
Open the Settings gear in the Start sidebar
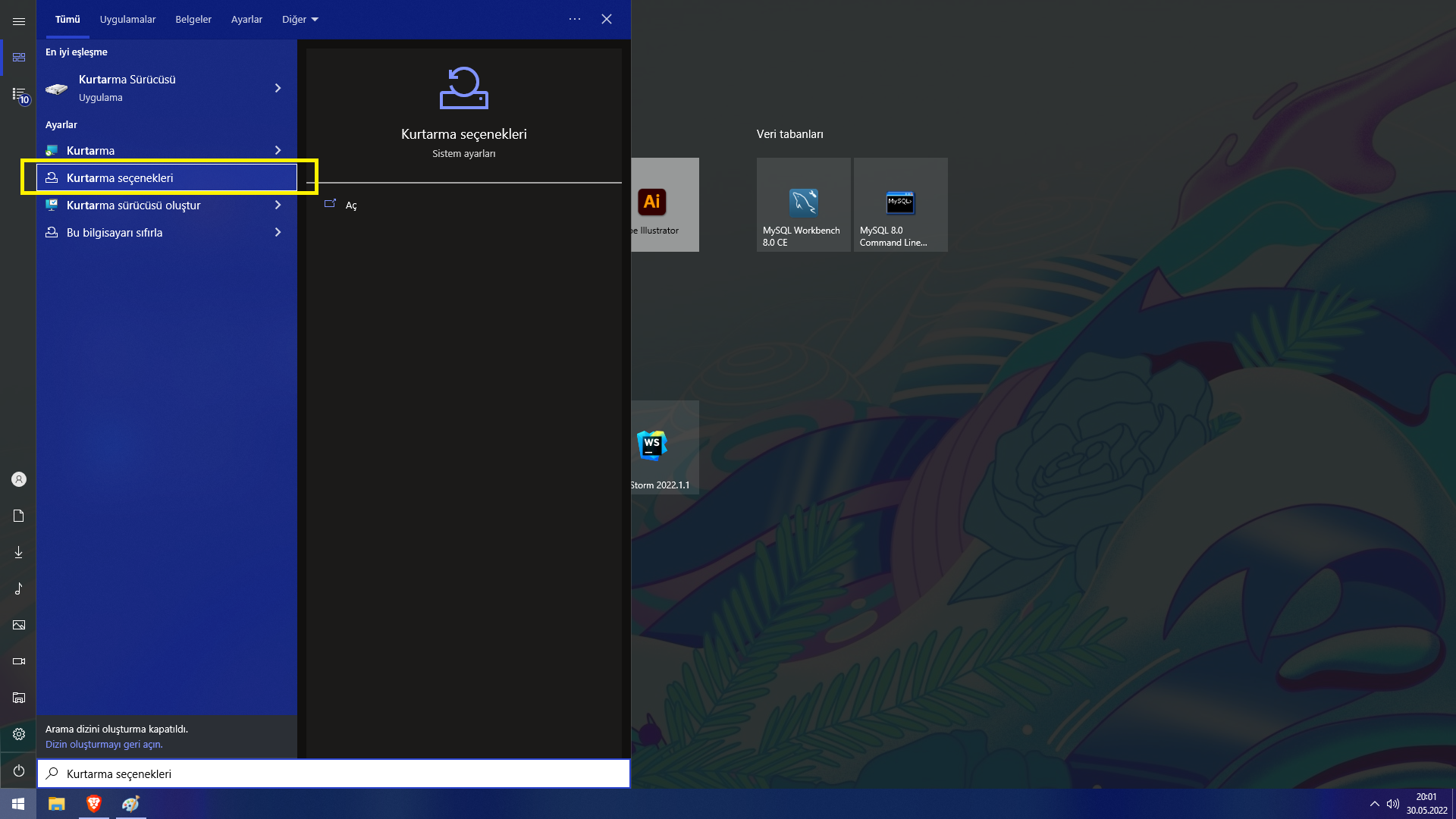[19, 734]
